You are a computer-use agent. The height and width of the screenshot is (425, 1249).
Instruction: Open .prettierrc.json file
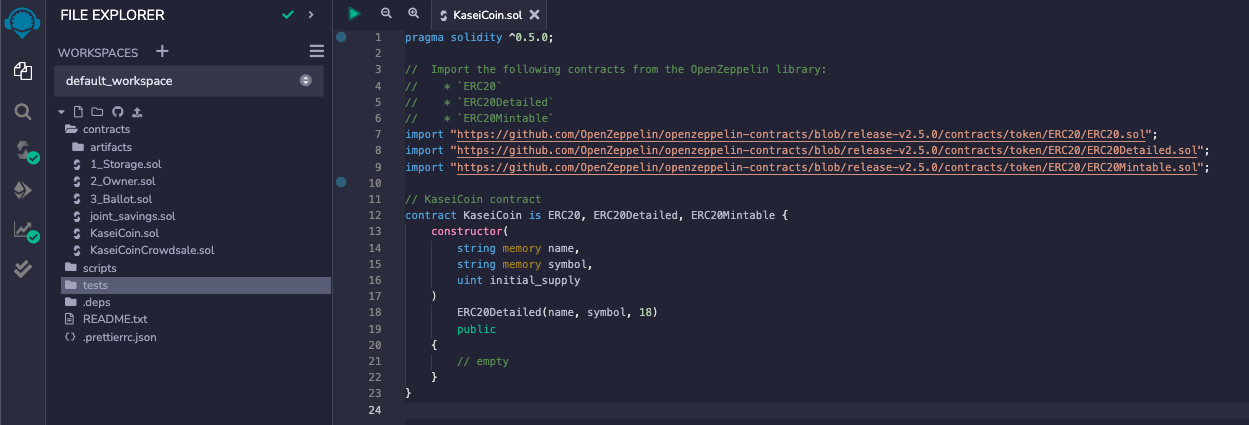click(110, 337)
